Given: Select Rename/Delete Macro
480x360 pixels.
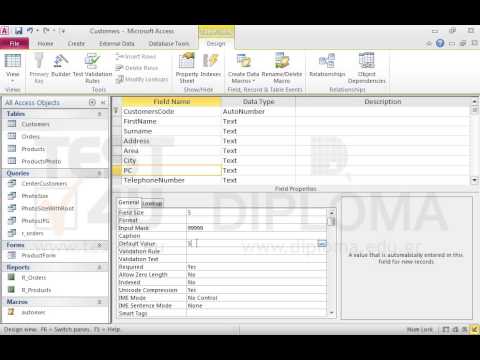Looking at the screenshot, I should (282, 68).
